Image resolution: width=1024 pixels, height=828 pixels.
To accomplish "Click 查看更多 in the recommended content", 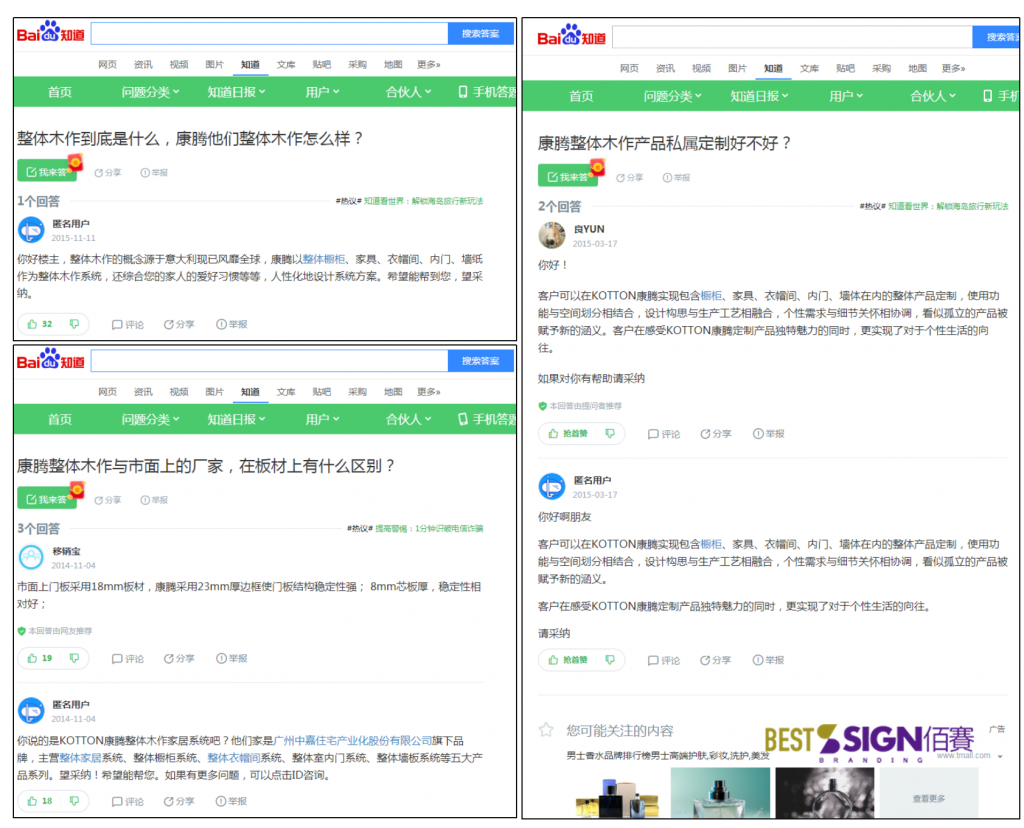I will [929, 799].
